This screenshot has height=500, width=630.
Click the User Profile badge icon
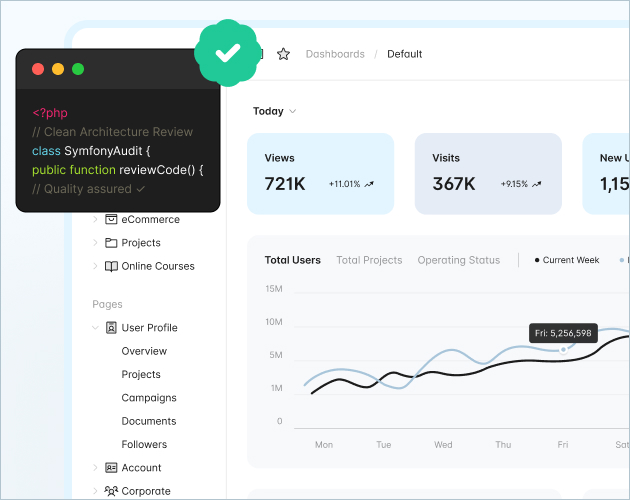(x=111, y=328)
